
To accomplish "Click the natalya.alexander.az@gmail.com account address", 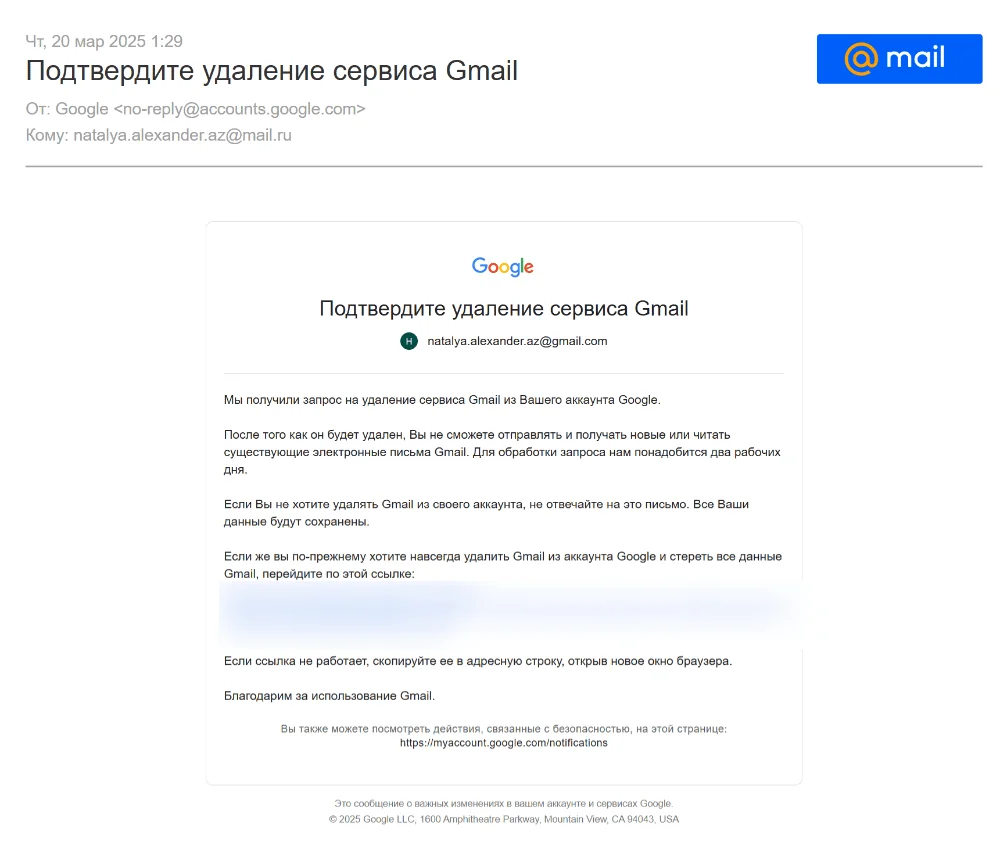I will tap(517, 341).
